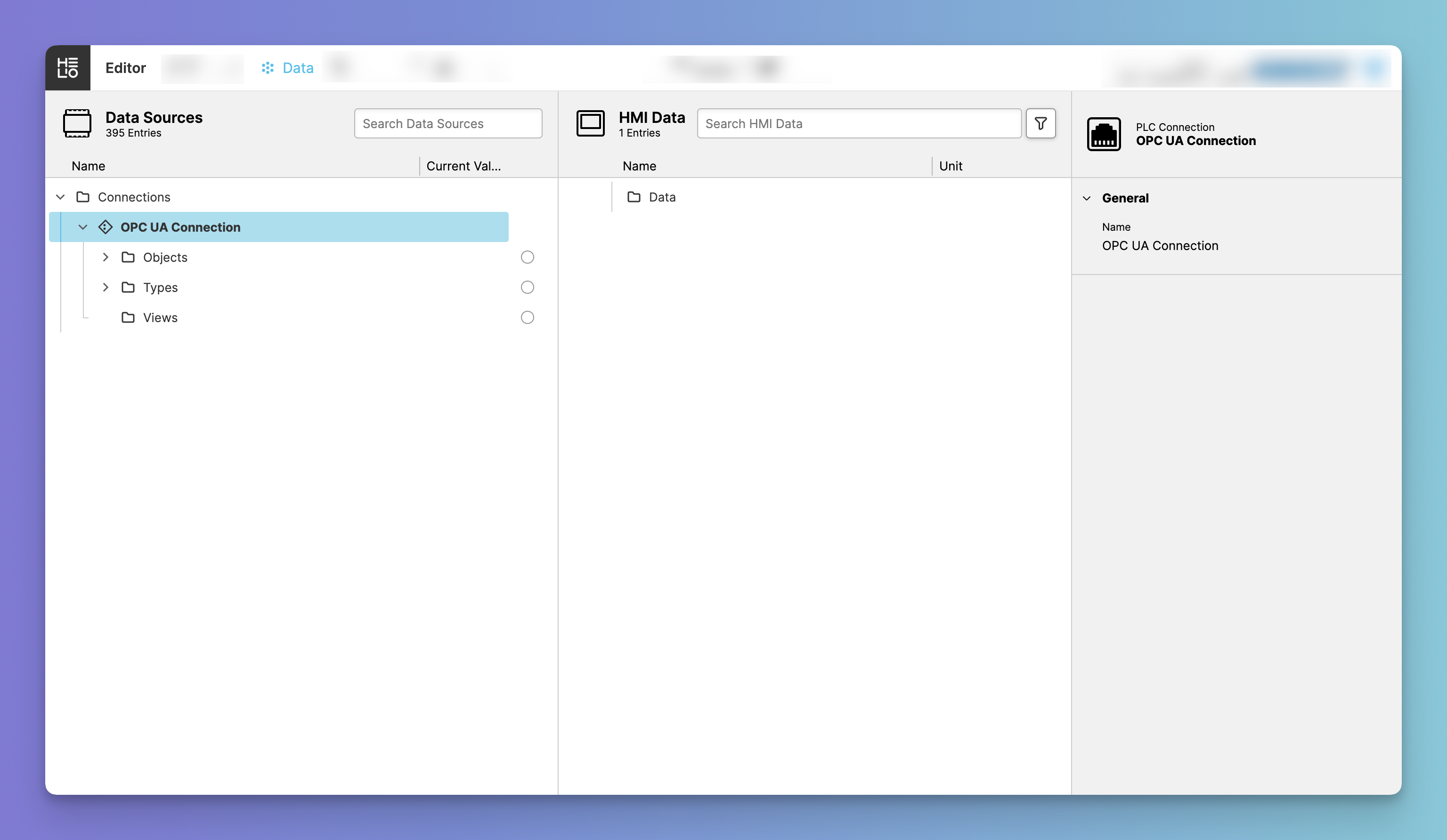Image resolution: width=1447 pixels, height=840 pixels.
Task: Click the HMI Data filter funnel icon
Action: [1040, 123]
